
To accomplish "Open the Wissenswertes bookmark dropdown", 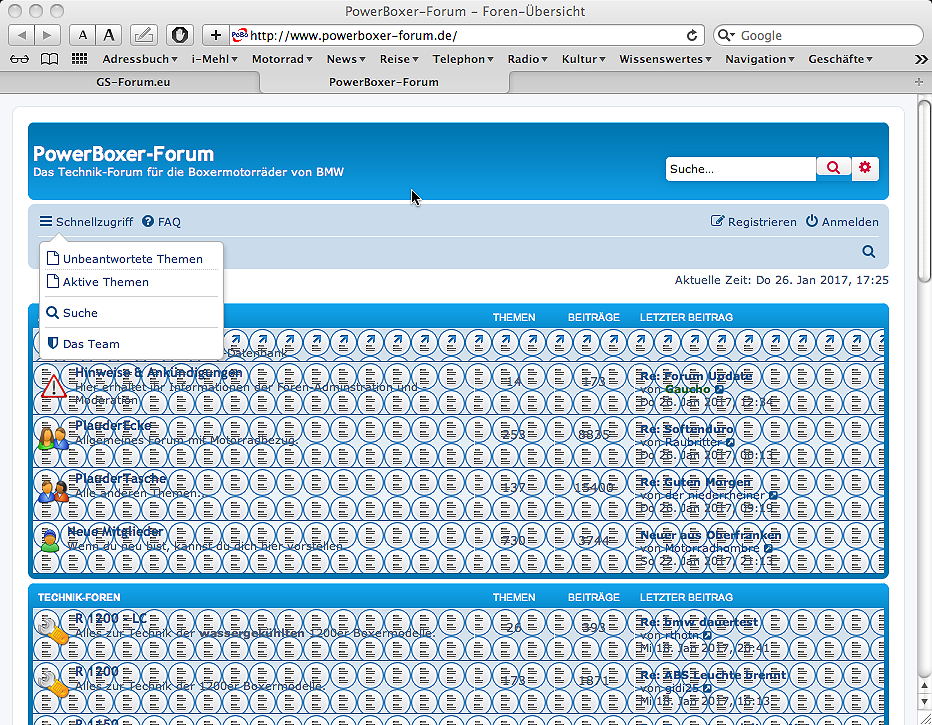I will click(x=665, y=59).
